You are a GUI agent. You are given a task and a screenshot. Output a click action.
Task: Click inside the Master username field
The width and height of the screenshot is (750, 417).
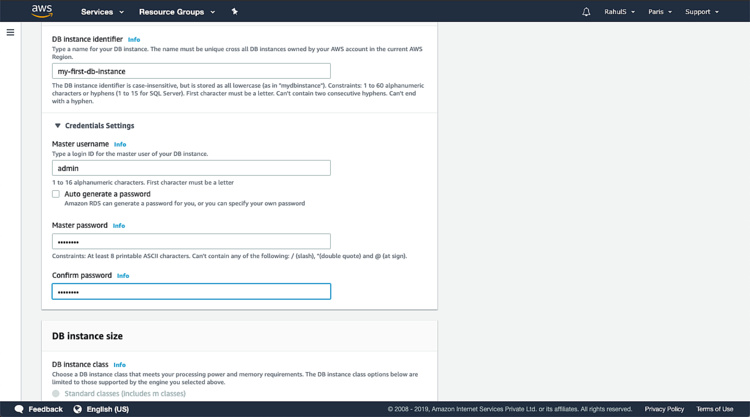click(191, 168)
